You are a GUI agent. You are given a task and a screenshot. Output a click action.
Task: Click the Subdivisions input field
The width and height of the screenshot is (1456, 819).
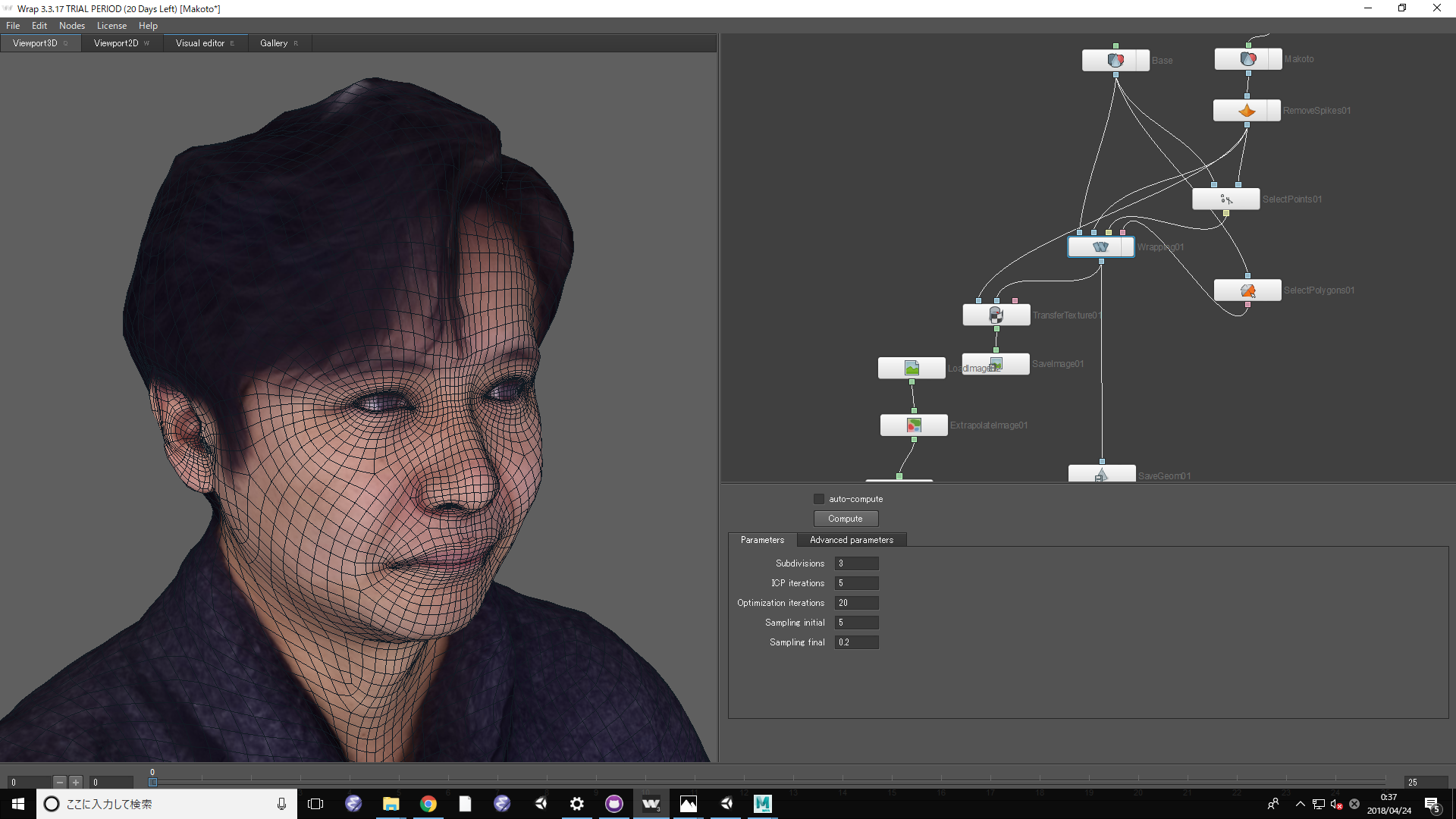856,563
